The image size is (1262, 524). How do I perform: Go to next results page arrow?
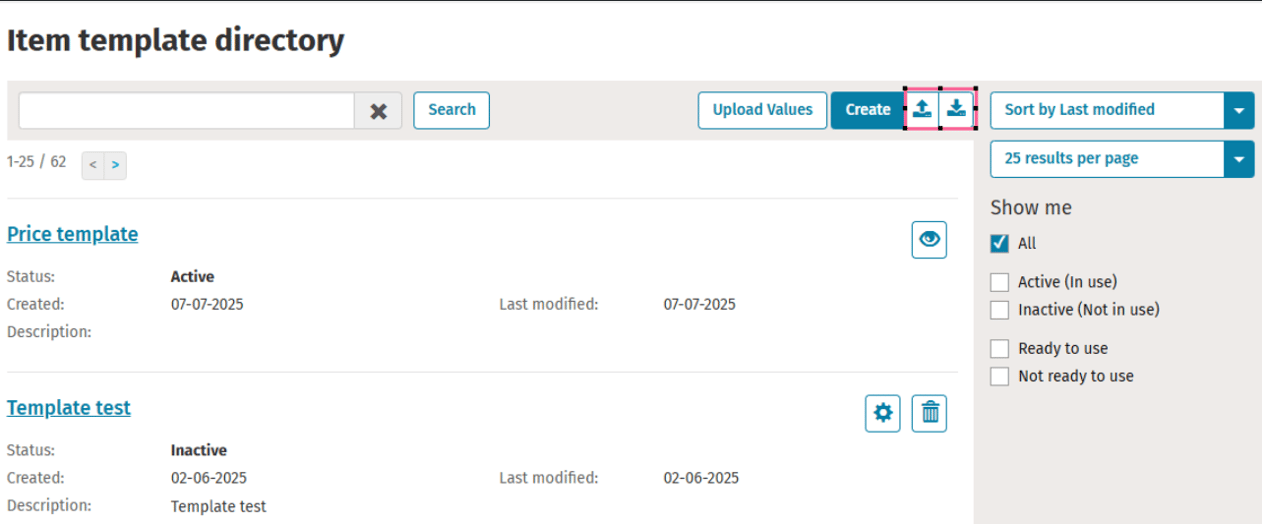pos(116,164)
